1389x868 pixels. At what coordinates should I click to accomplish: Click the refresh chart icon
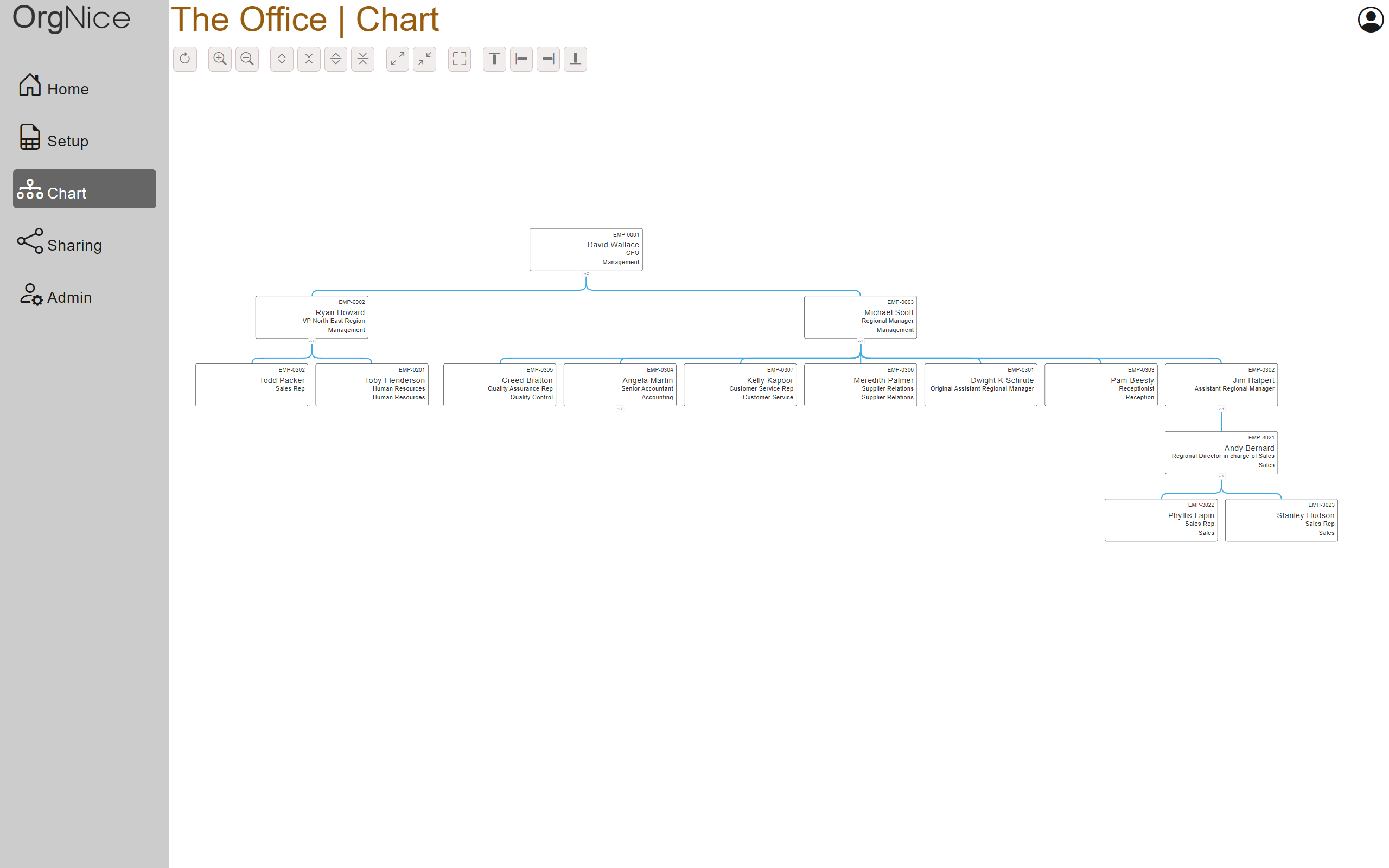click(x=185, y=59)
